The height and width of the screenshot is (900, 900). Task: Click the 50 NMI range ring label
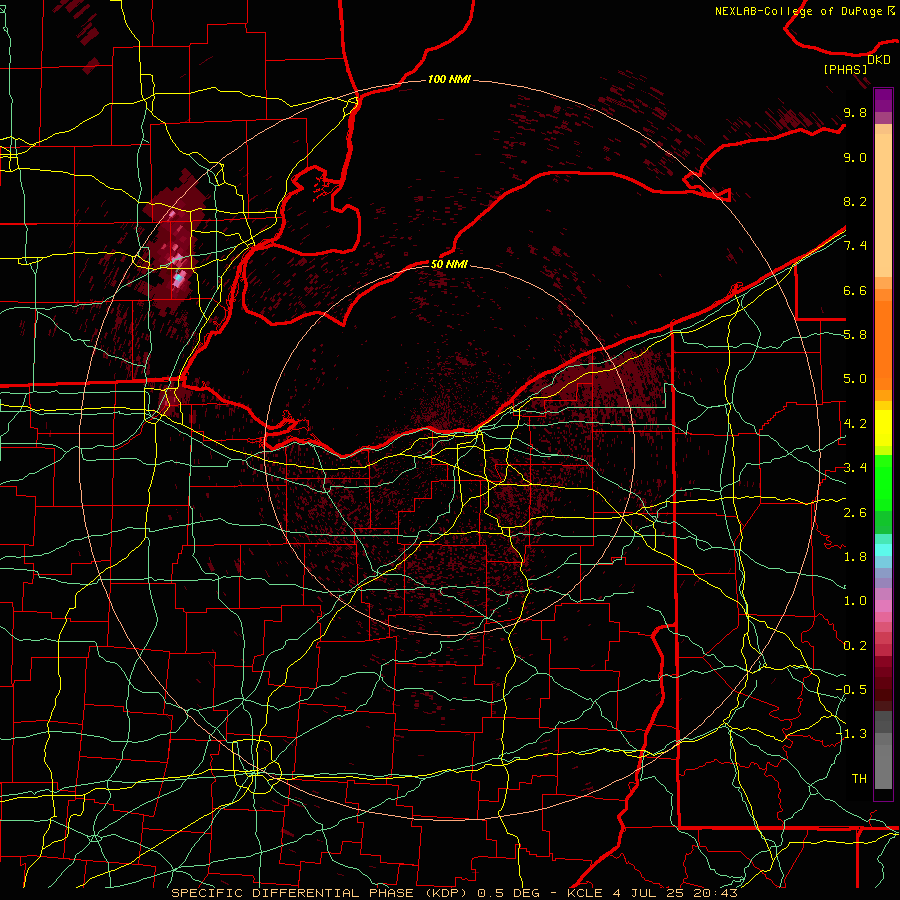(449, 264)
